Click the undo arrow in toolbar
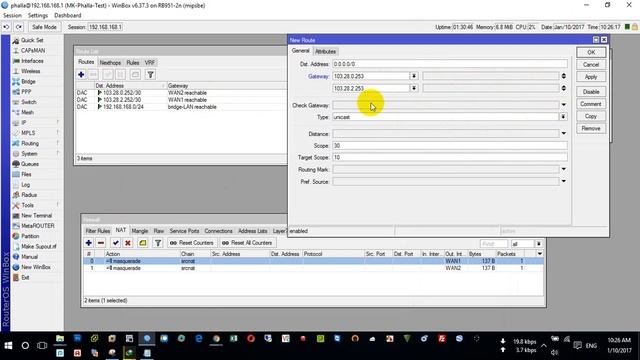 (6, 27)
